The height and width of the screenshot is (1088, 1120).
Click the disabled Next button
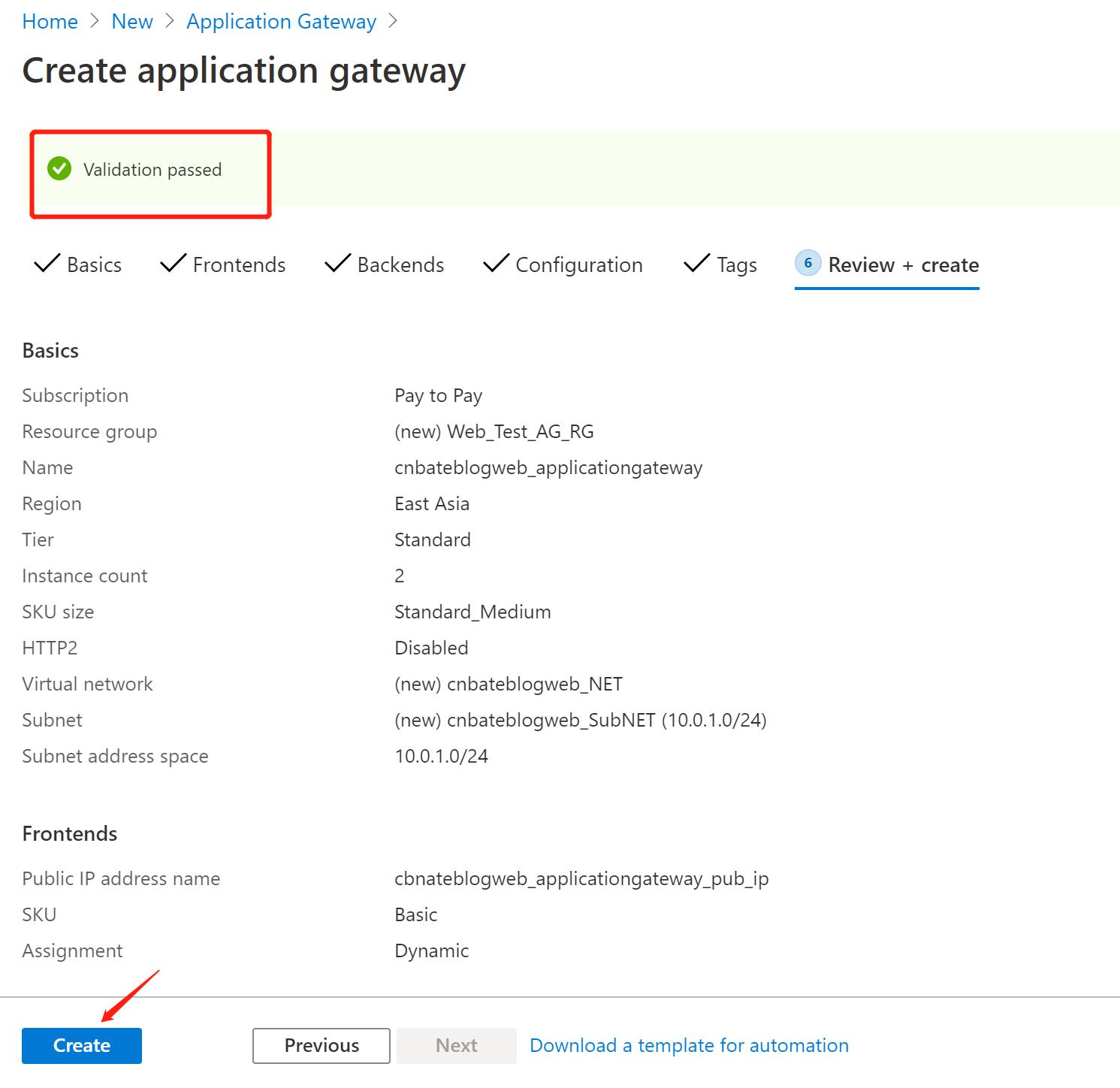(x=456, y=1045)
